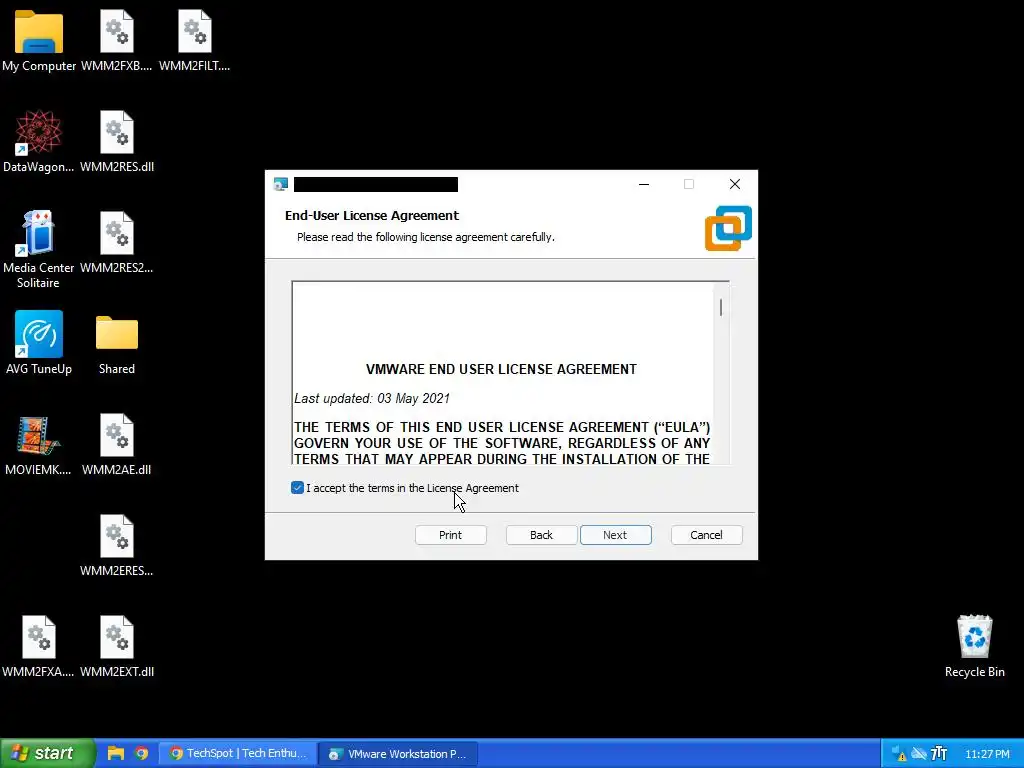Open Chrome quick launch icon
This screenshot has width=1024, height=768.
tap(142, 753)
